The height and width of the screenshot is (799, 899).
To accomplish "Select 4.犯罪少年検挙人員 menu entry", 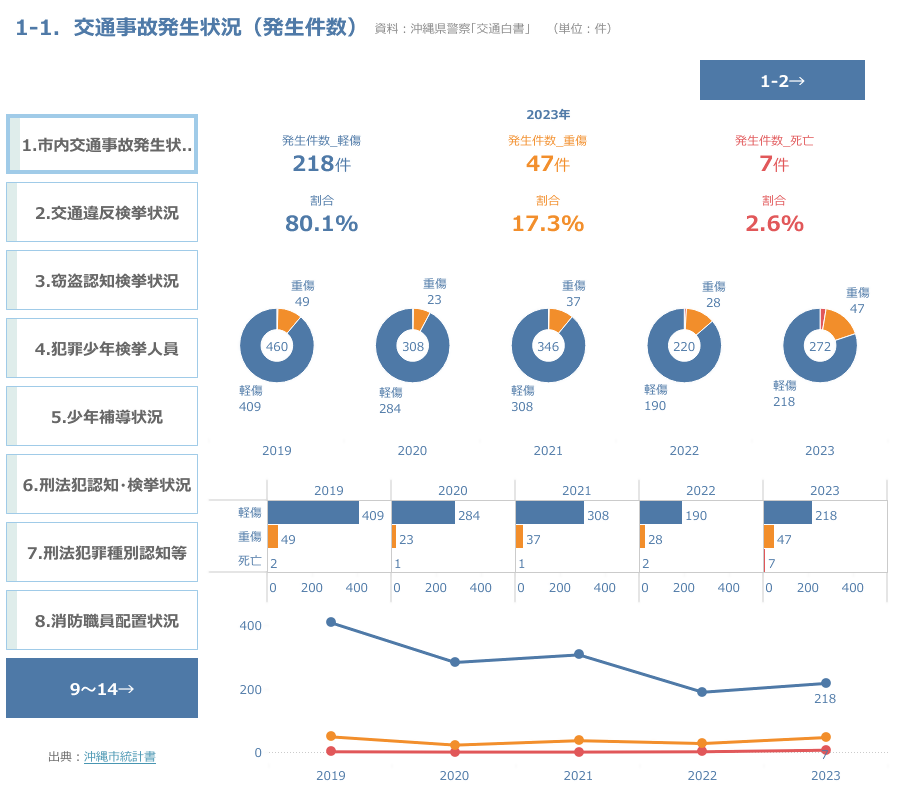I will 102,348.
